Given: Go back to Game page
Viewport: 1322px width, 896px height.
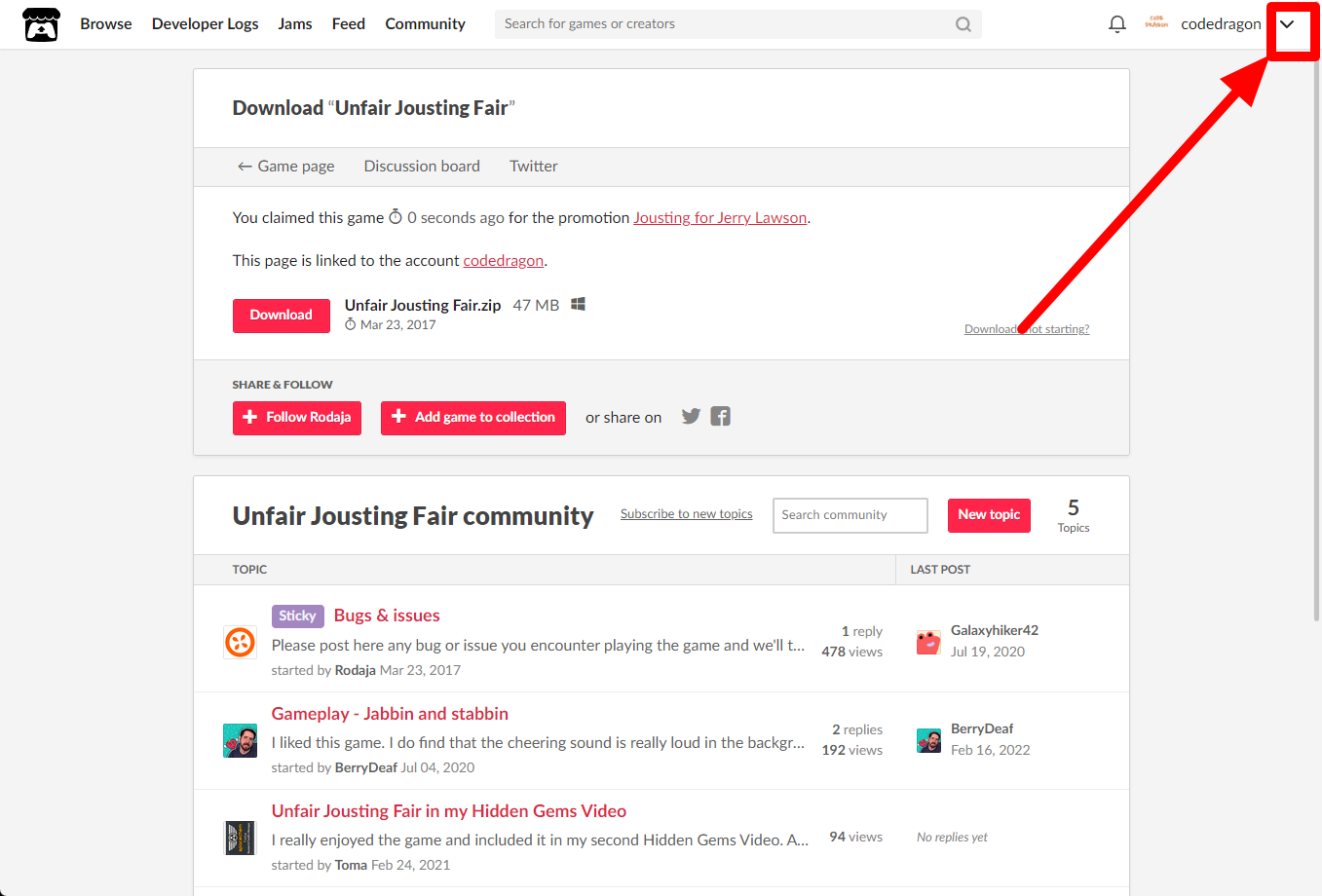Looking at the screenshot, I should pos(285,167).
